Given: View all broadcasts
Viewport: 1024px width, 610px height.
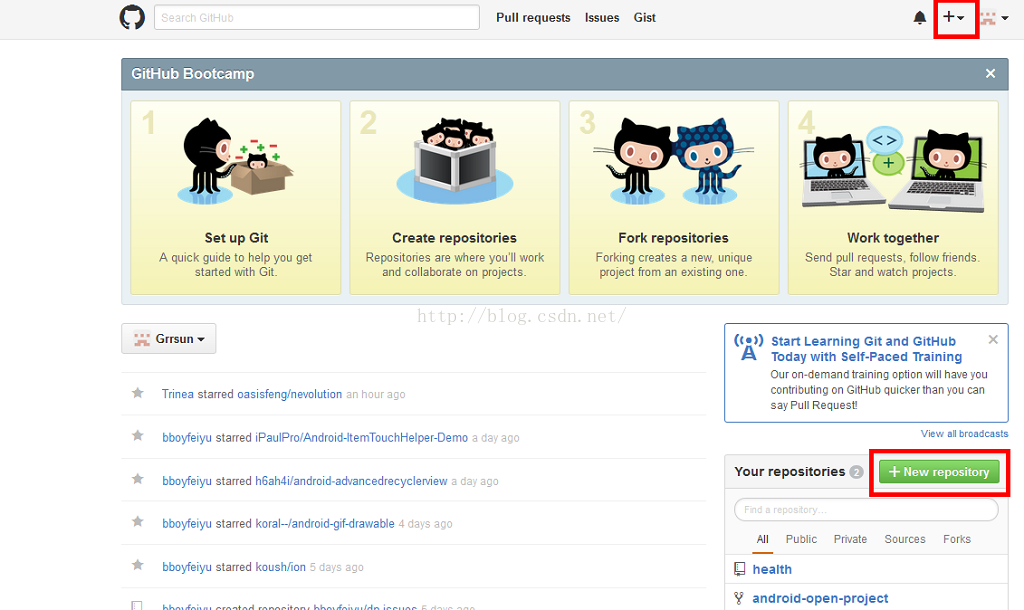Looking at the screenshot, I should point(964,434).
